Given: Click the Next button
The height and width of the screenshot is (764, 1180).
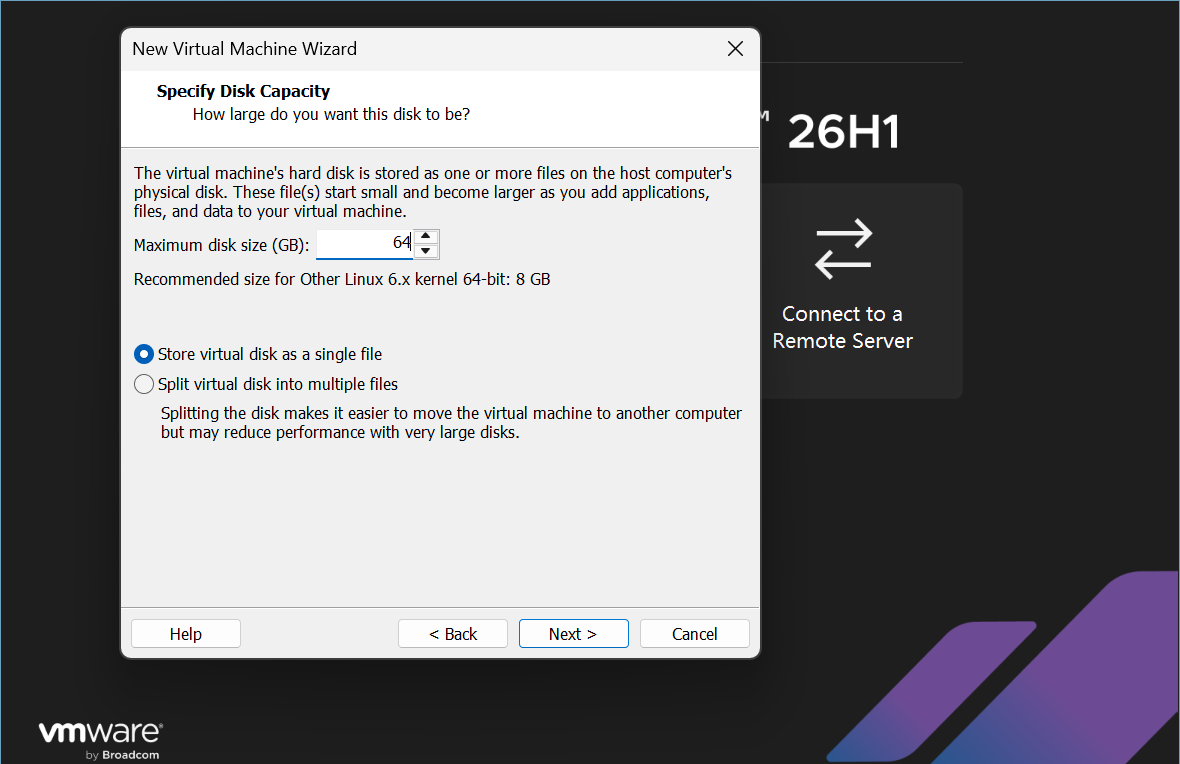Looking at the screenshot, I should [x=573, y=634].
